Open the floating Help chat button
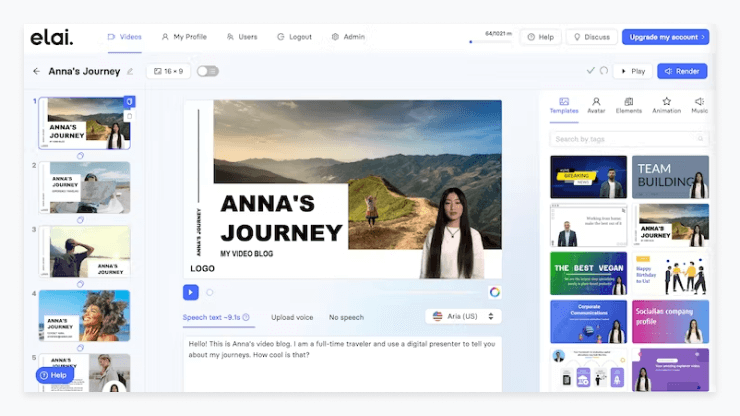Viewport: 740px width, 416px height. [55, 375]
